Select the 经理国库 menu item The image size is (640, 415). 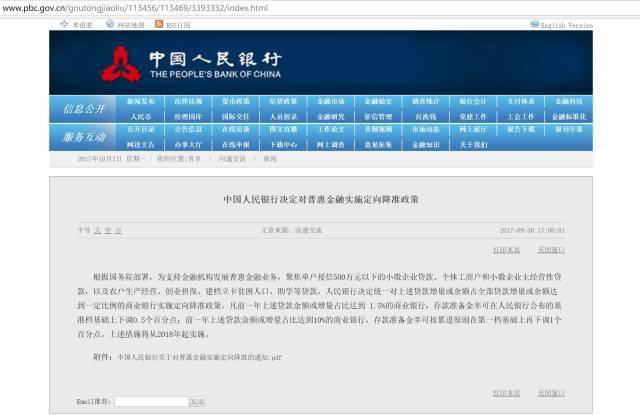pyautogui.click(x=188, y=117)
